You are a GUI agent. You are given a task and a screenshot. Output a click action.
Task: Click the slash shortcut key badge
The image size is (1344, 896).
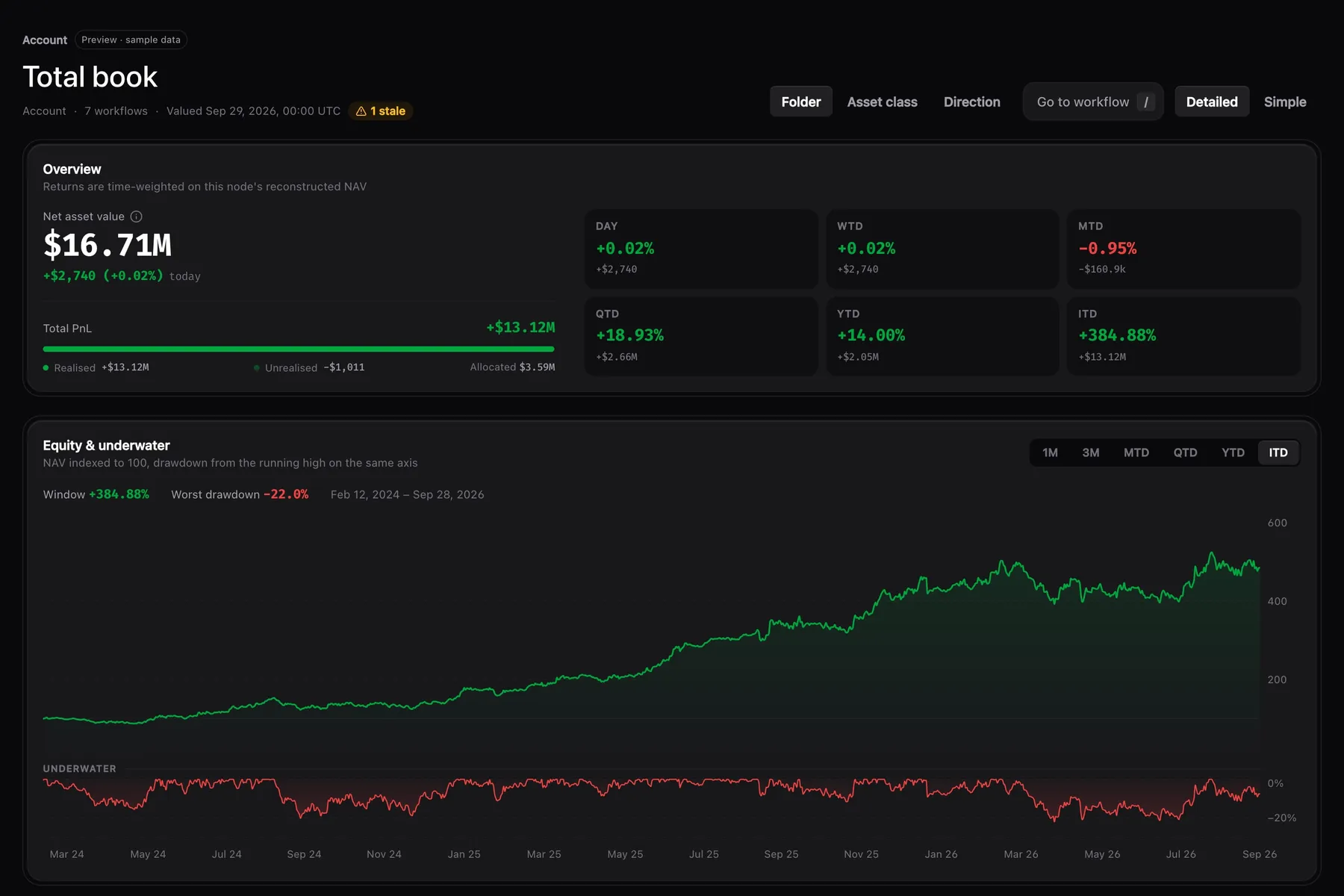[1146, 102]
